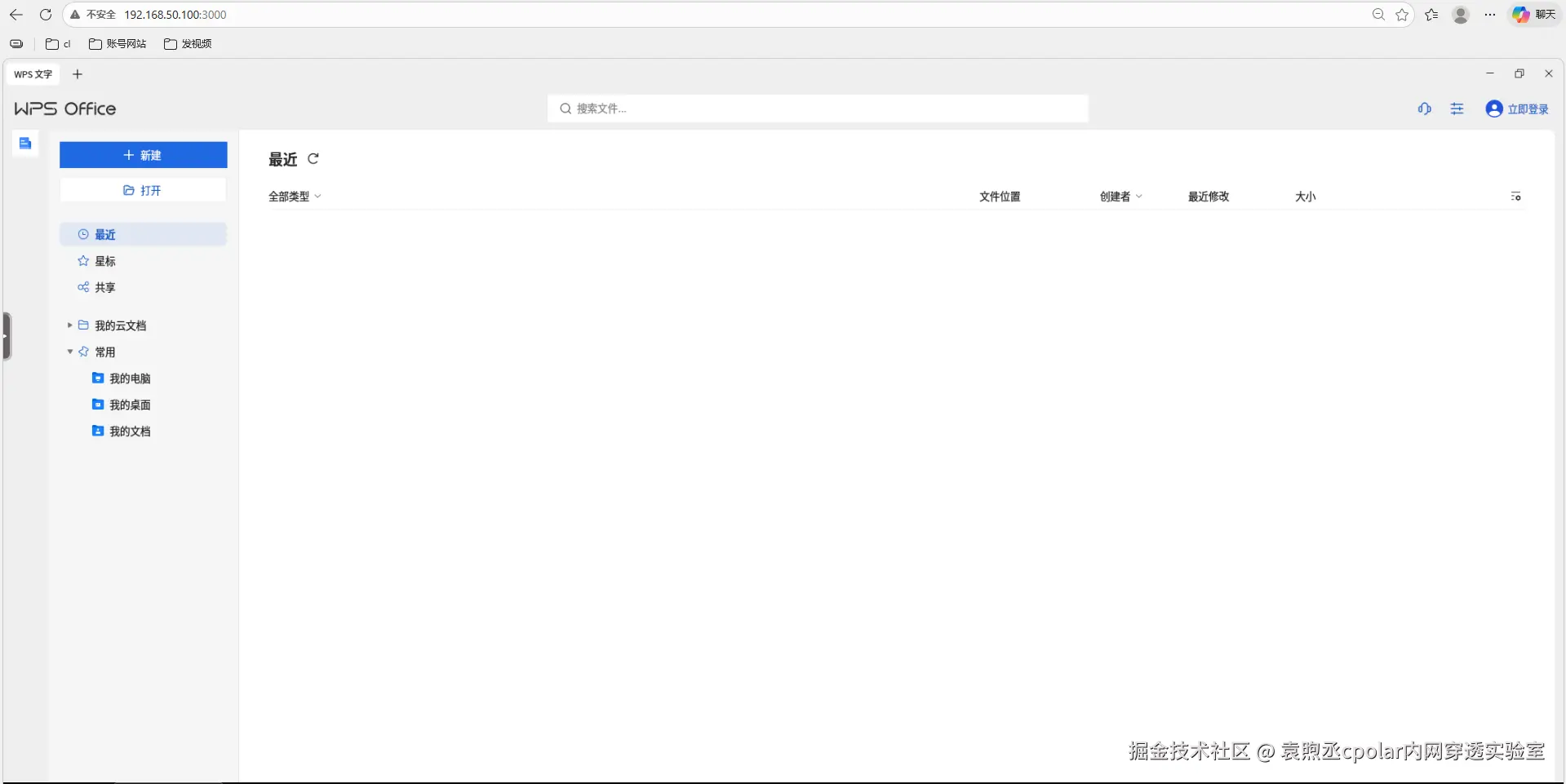Open the browser profile icon
The width and height of the screenshot is (1566, 784).
[x=1461, y=15]
